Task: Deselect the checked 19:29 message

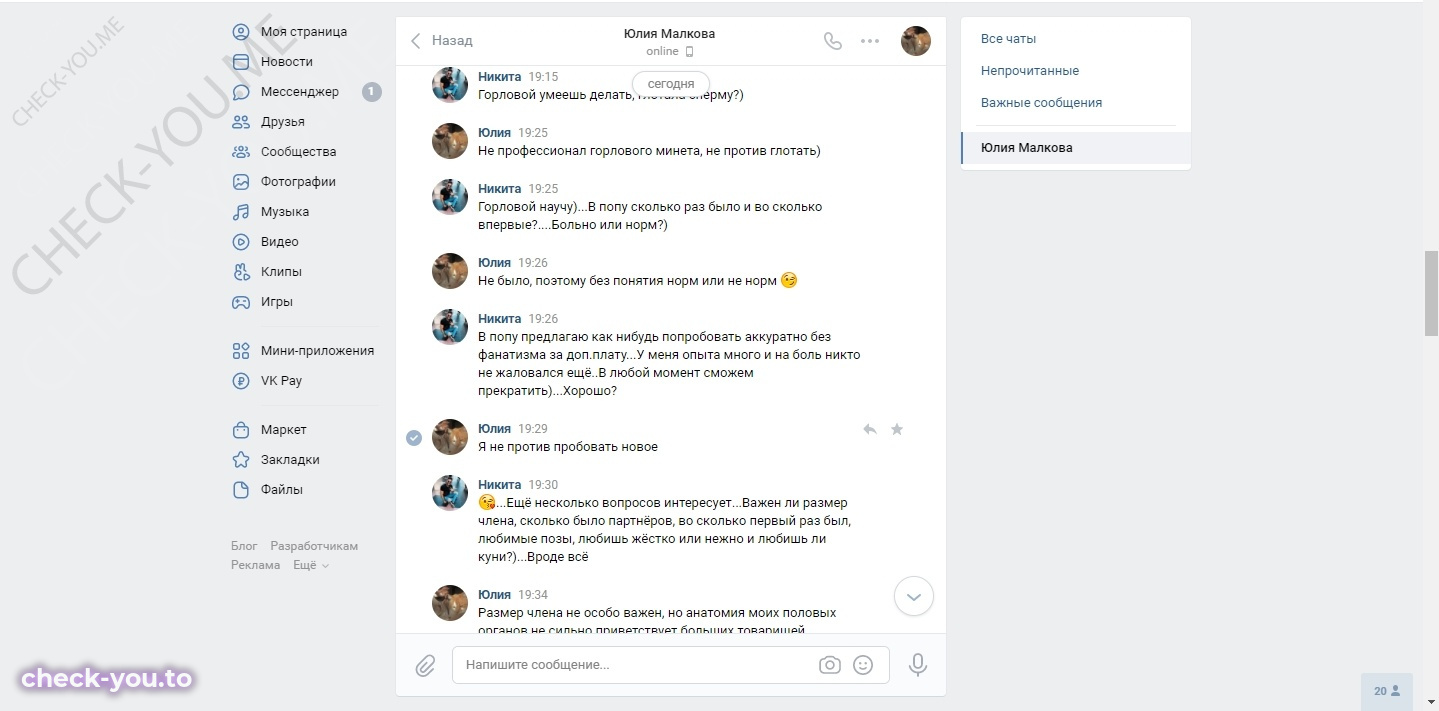Action: coord(414,438)
